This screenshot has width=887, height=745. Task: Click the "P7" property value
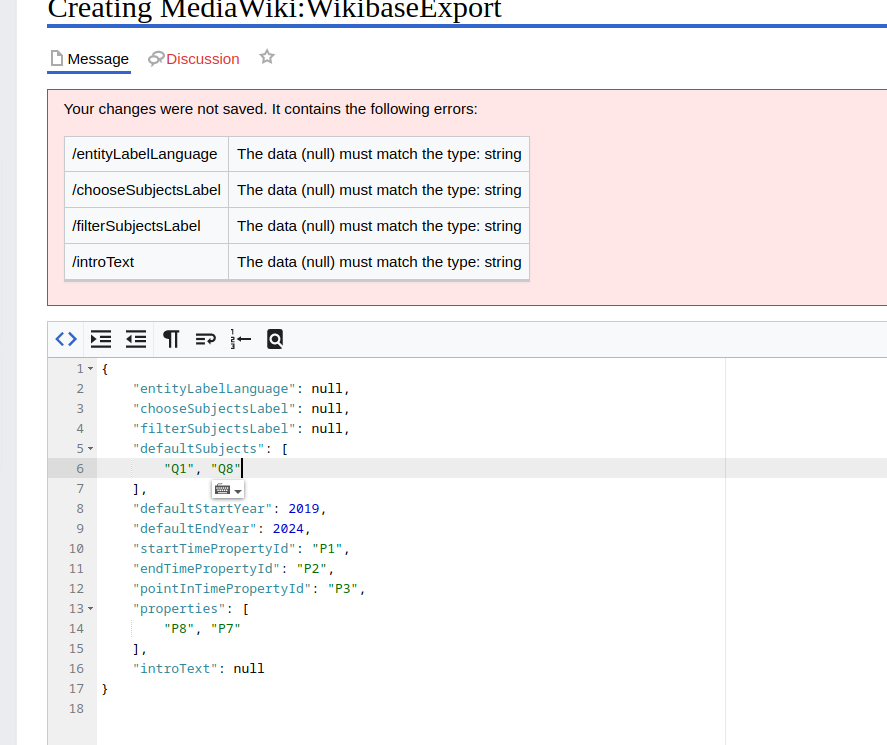click(x=226, y=628)
